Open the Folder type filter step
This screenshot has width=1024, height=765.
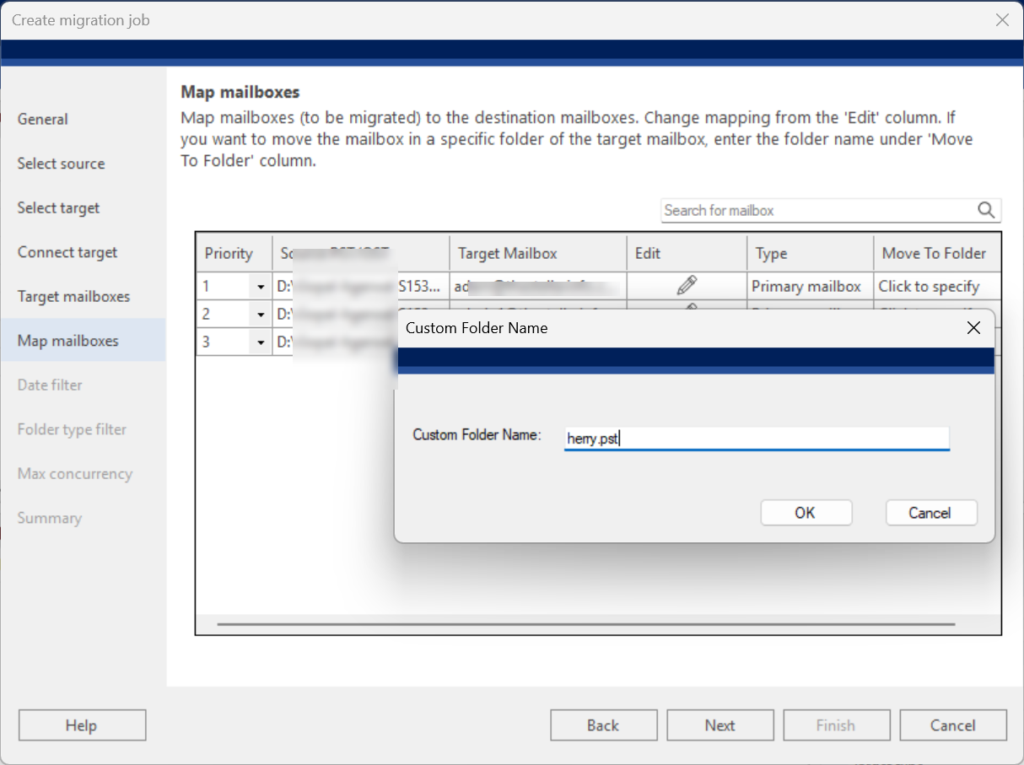(x=72, y=429)
